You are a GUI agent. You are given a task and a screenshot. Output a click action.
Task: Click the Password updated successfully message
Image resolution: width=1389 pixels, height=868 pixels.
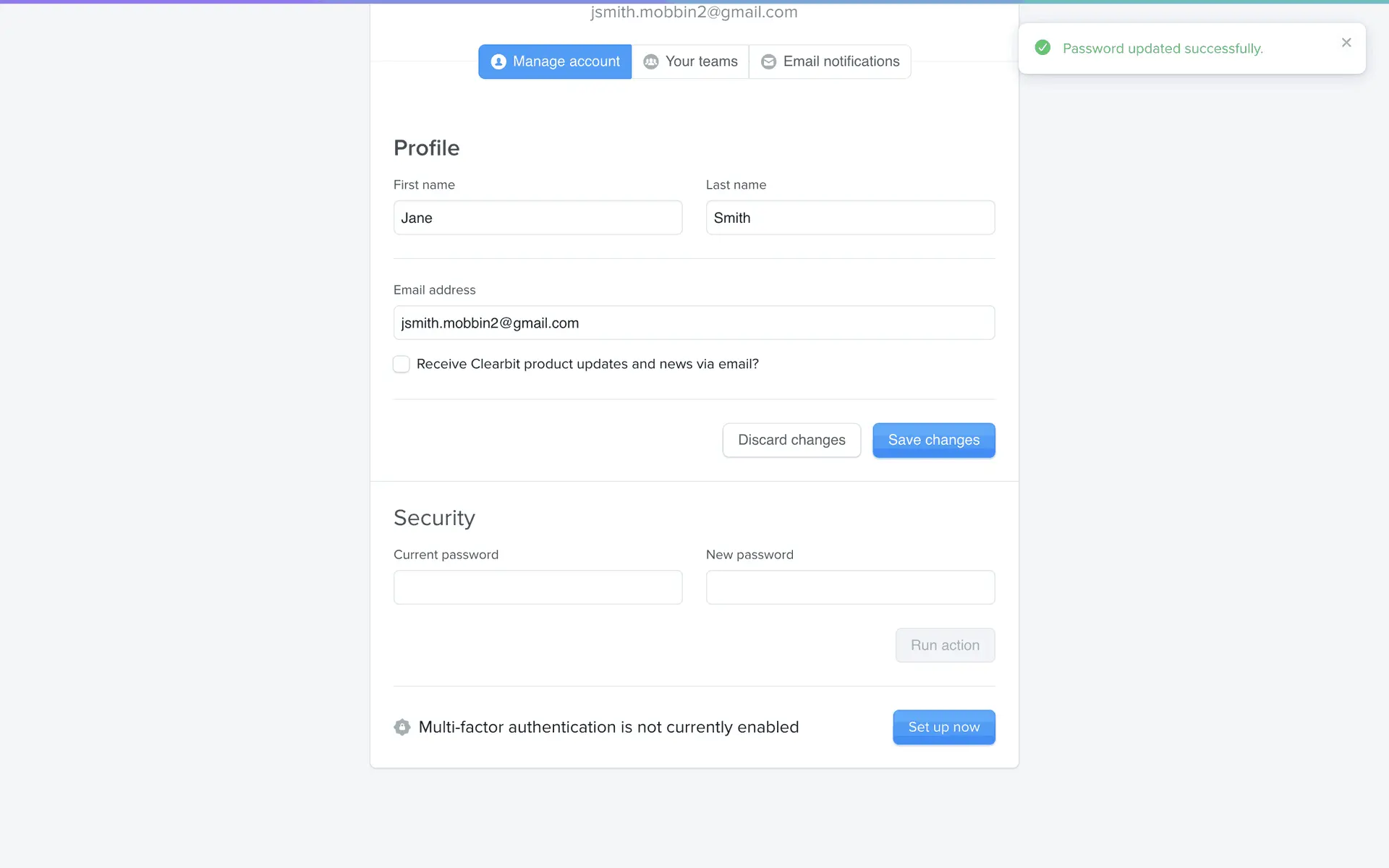(x=1163, y=48)
